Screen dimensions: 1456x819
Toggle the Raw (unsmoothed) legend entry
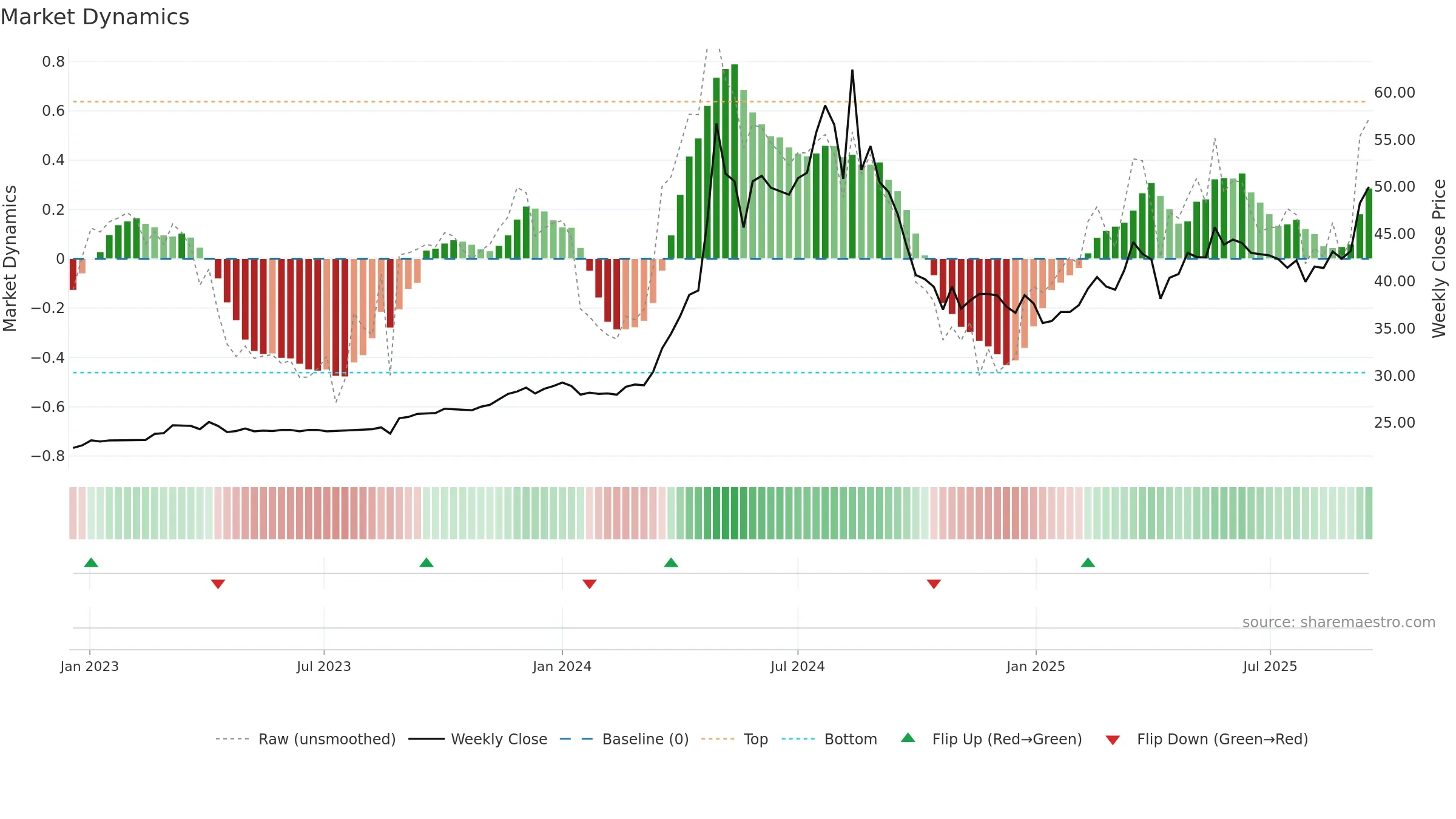point(305,739)
